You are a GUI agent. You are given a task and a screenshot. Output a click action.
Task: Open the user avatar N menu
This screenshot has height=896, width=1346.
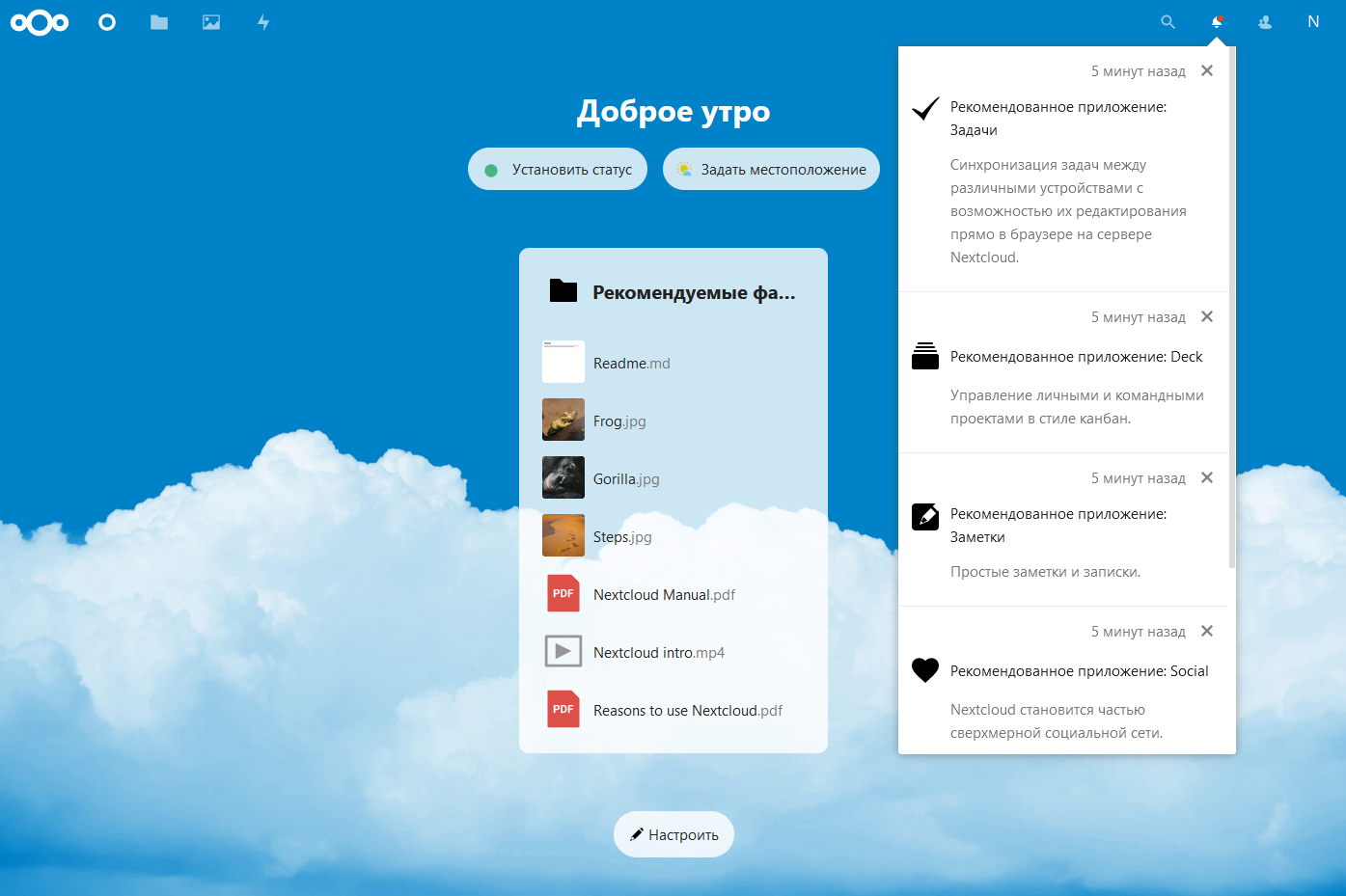1313,22
